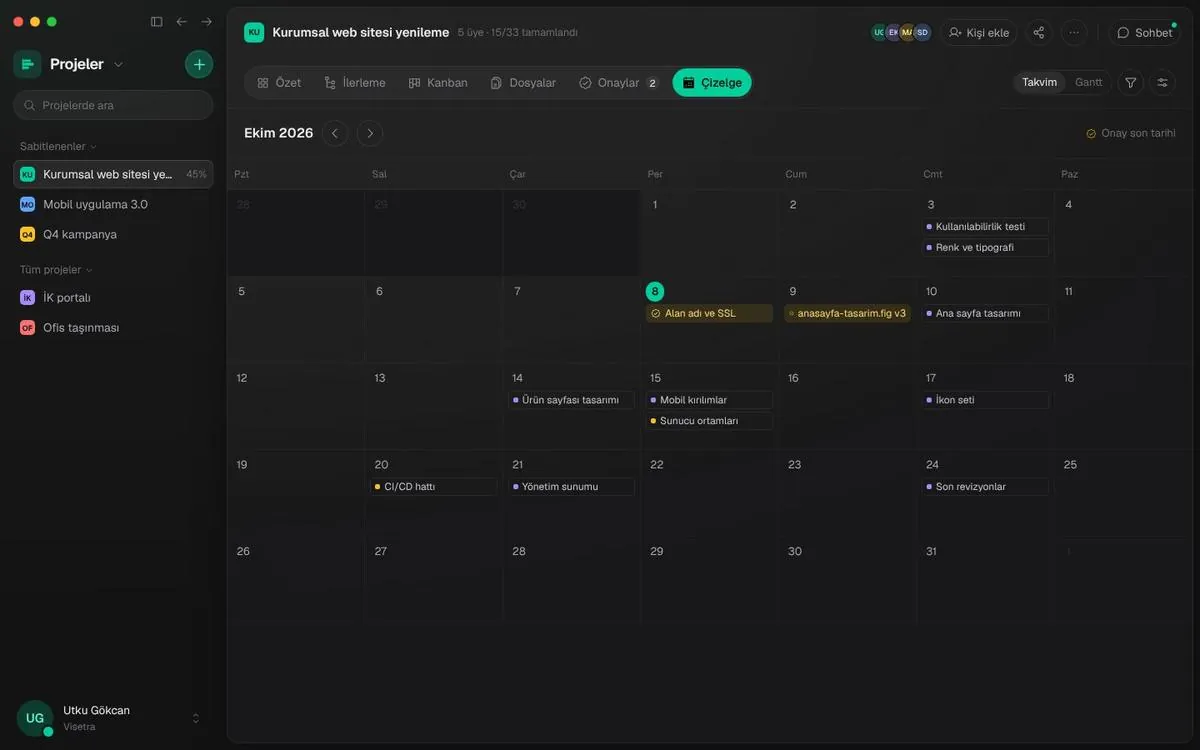Open the Projeler dropdown chevron
This screenshot has height=750, width=1200.
118,64
